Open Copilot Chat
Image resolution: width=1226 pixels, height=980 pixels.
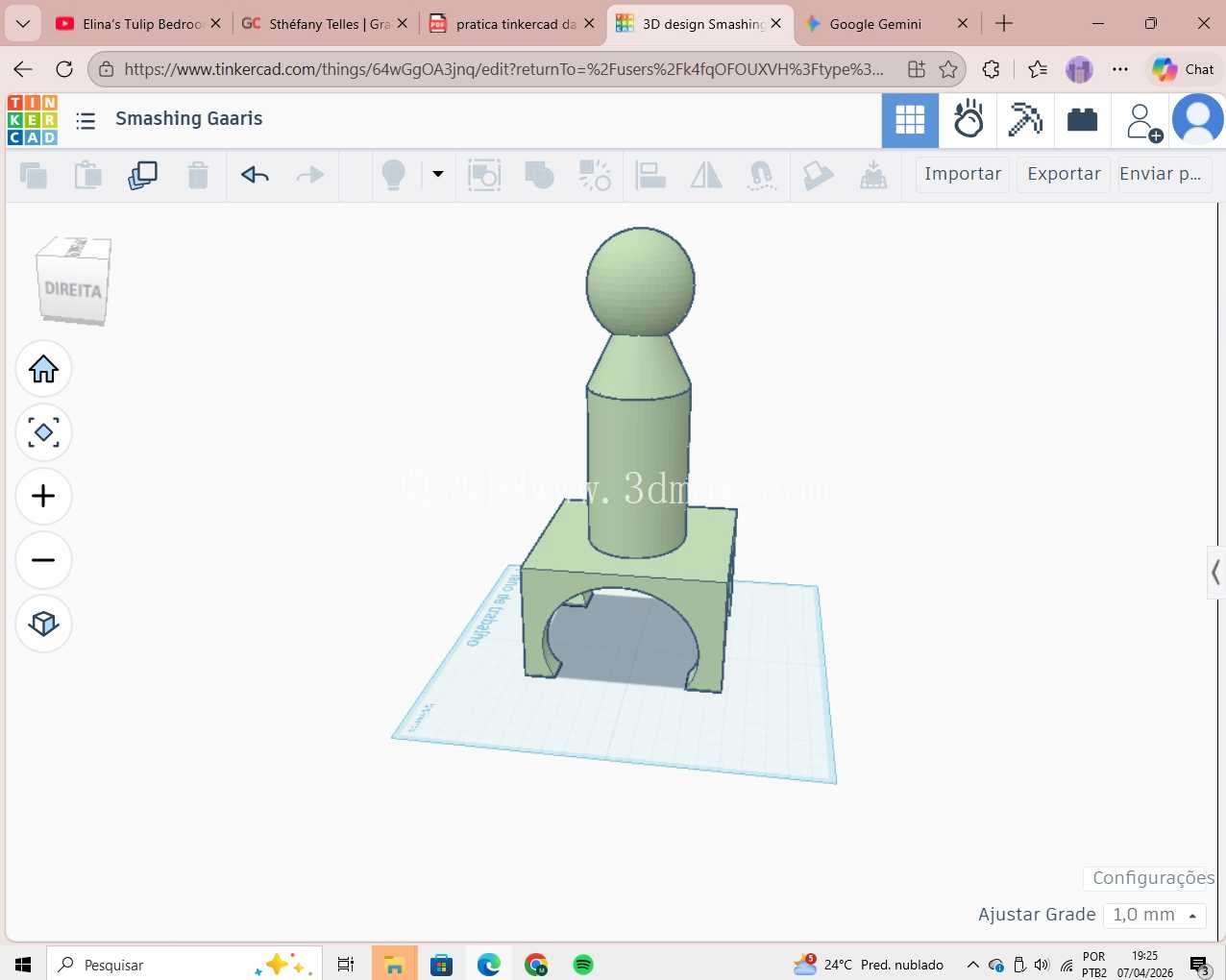(1183, 69)
